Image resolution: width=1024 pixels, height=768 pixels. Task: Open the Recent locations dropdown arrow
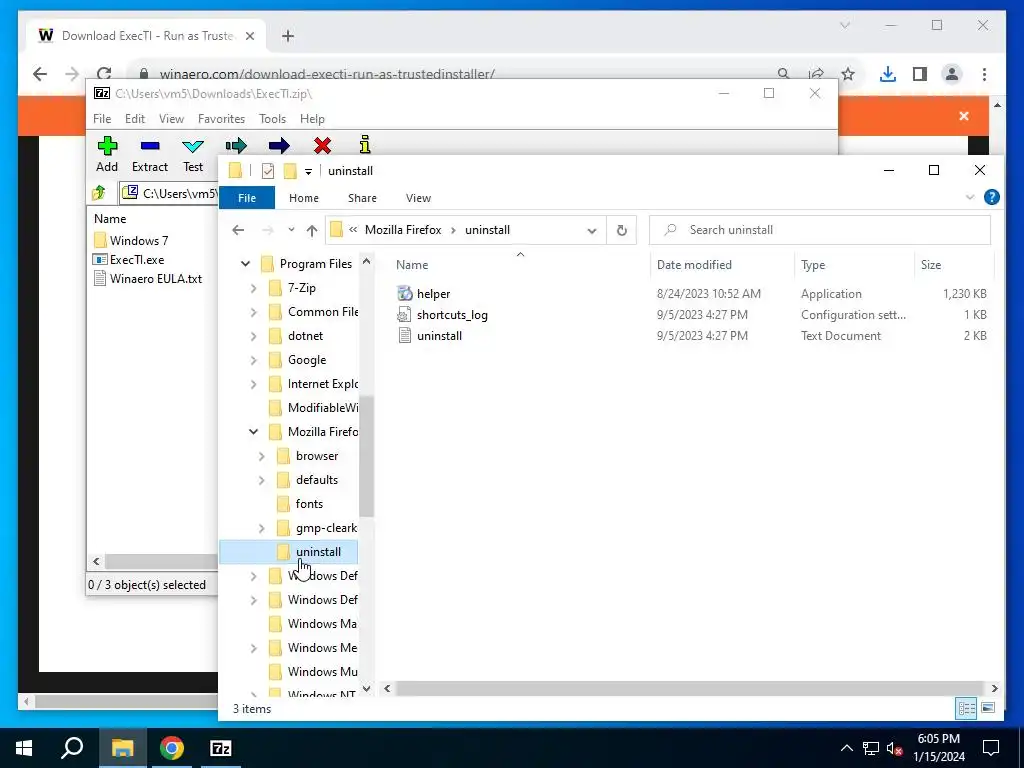[291, 230]
